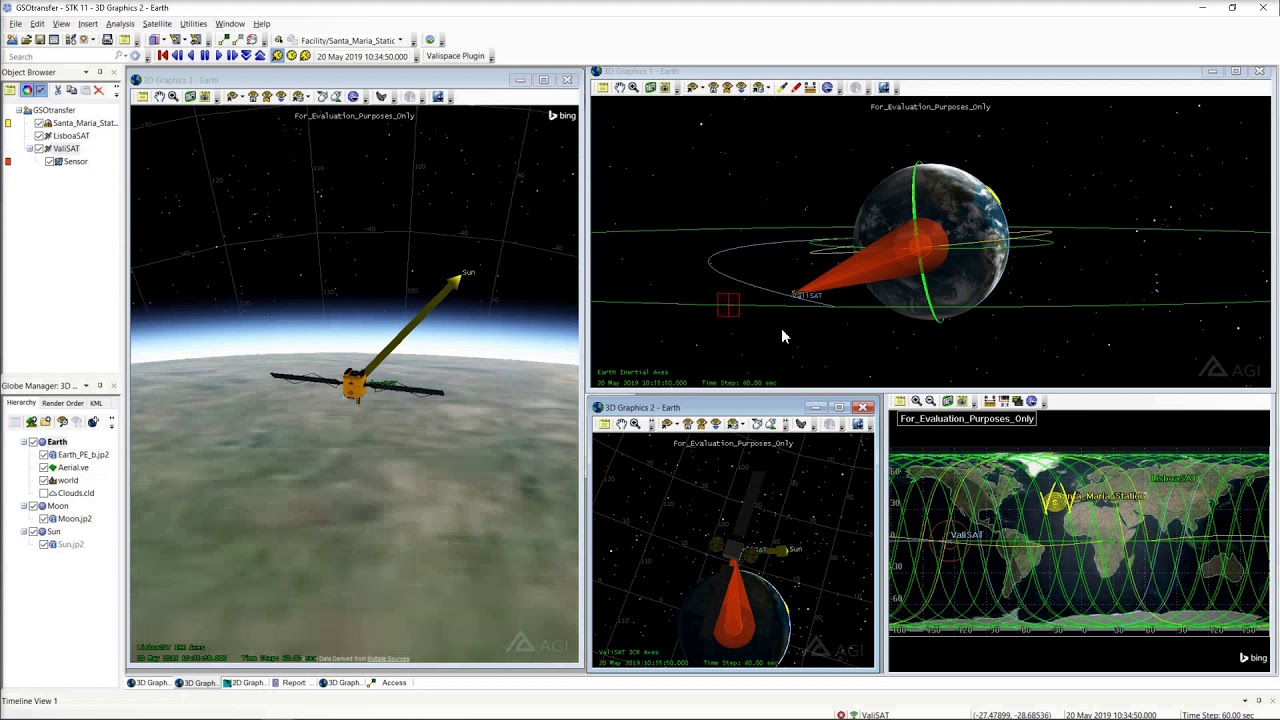1280x720 pixels.
Task: Open a scenario with the open-folder icon
Action: pyautogui.click(x=26, y=40)
